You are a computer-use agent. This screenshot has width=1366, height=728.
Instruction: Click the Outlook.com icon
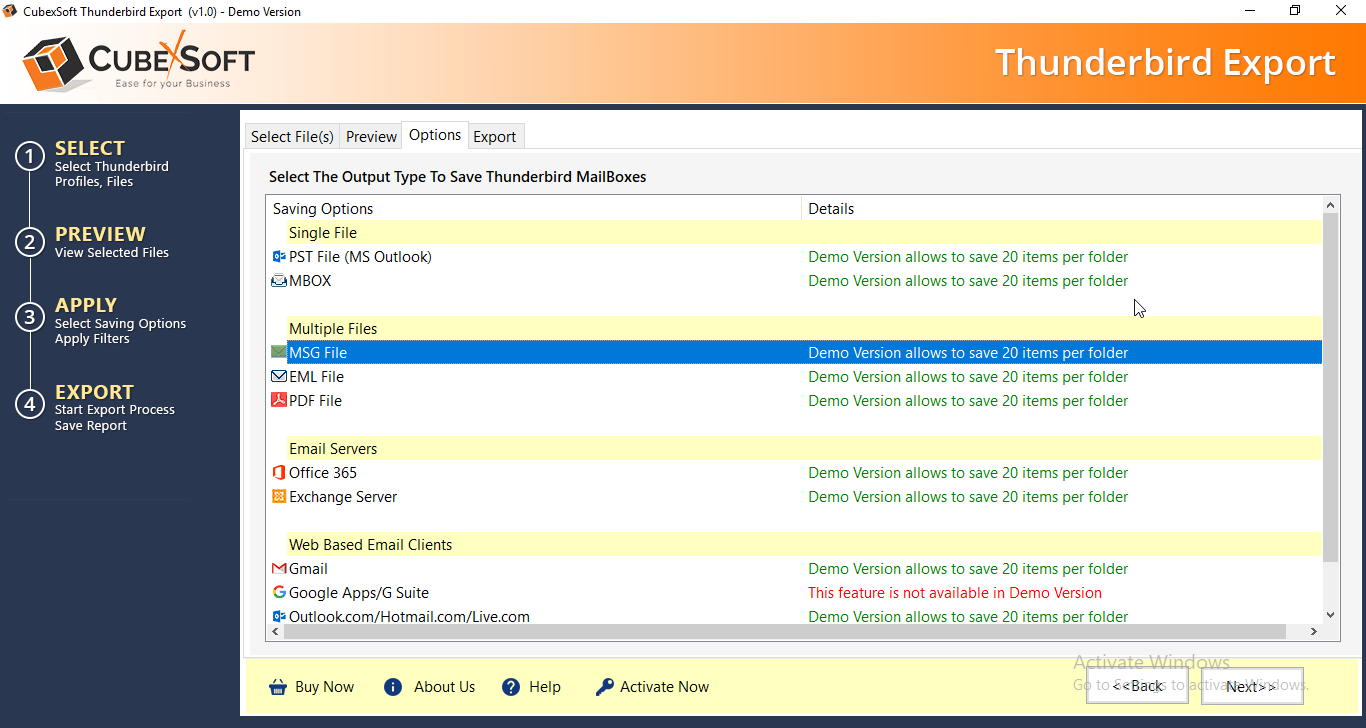279,617
